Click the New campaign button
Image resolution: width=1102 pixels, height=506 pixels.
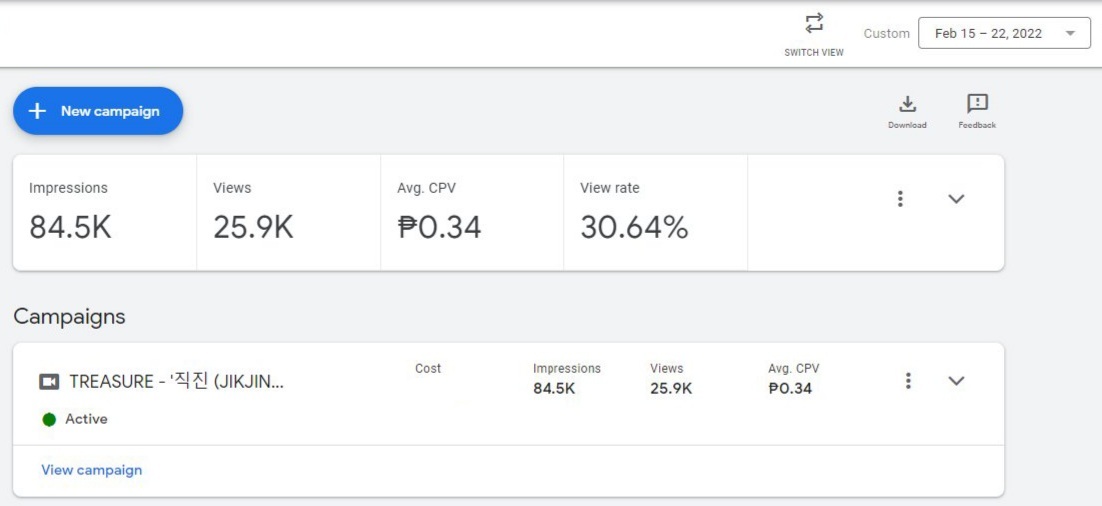[98, 111]
